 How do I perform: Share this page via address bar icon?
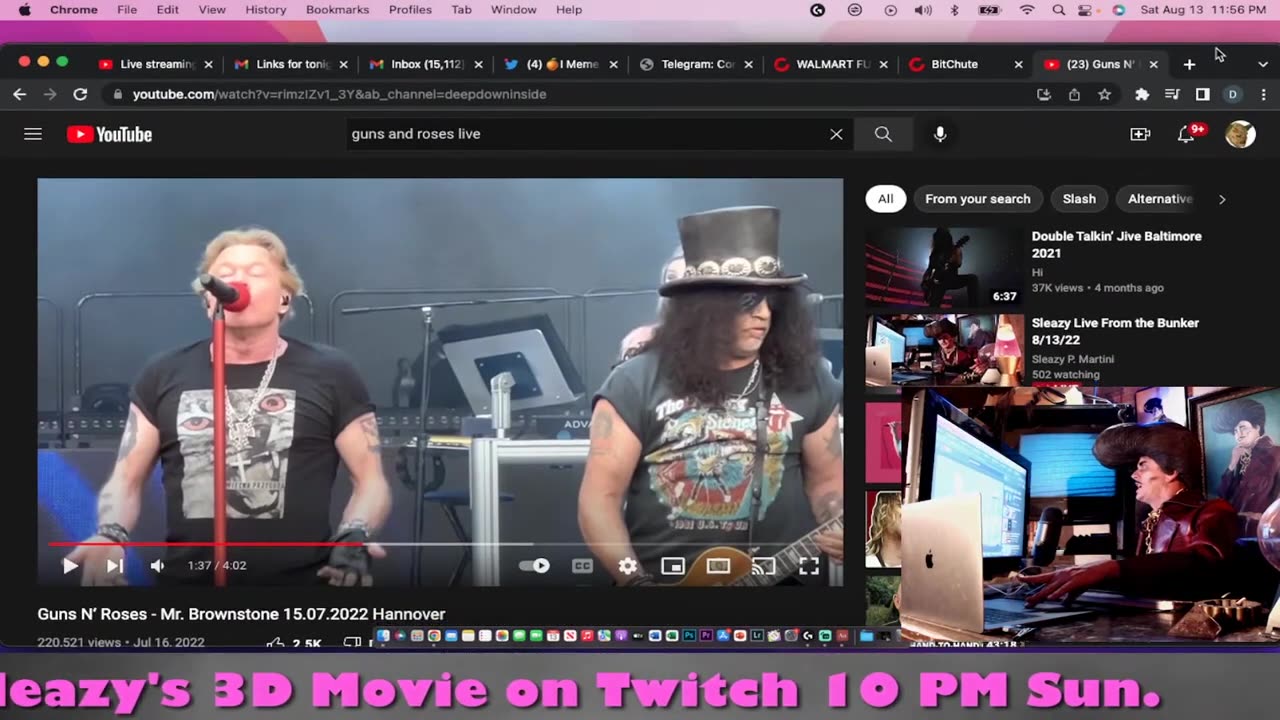point(1074,94)
